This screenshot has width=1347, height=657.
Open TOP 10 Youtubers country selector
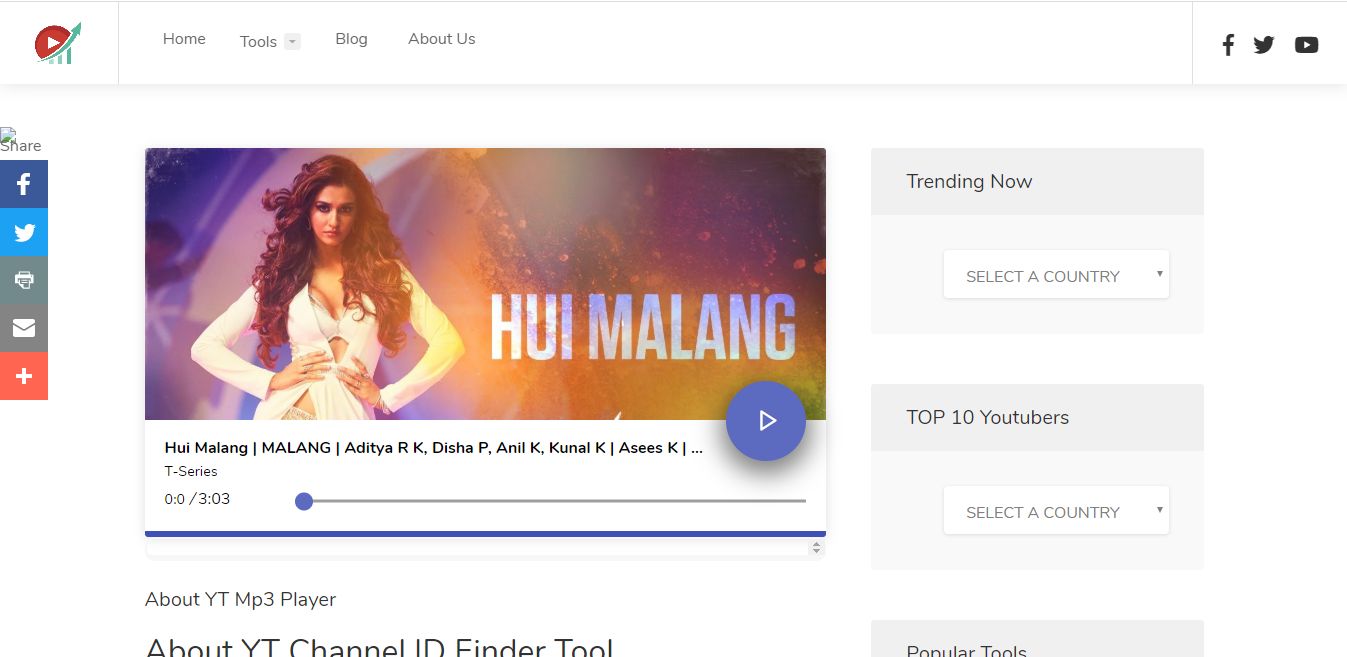(1056, 510)
